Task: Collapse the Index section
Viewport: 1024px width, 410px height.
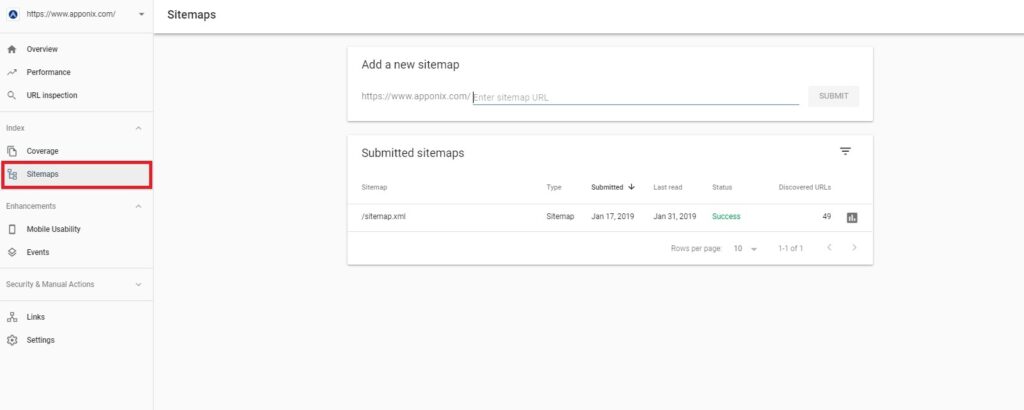Action: [138, 129]
